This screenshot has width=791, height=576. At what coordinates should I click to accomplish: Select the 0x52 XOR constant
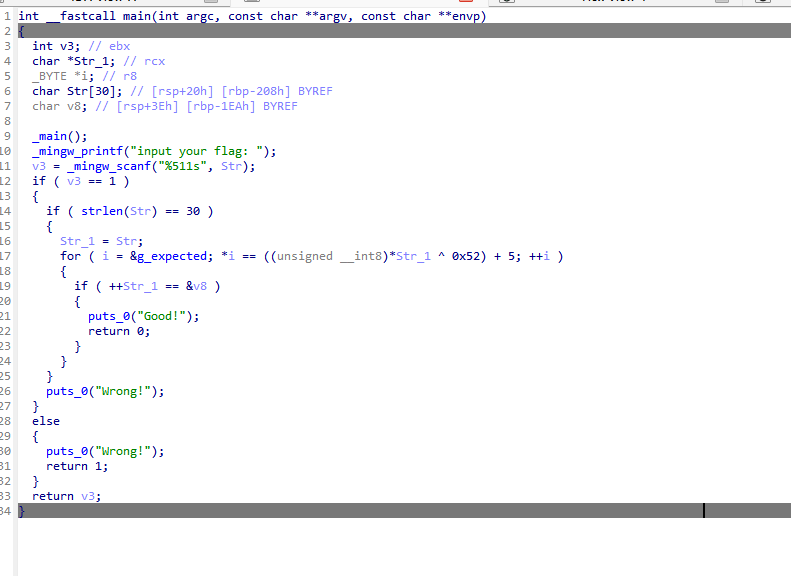[x=465, y=256]
